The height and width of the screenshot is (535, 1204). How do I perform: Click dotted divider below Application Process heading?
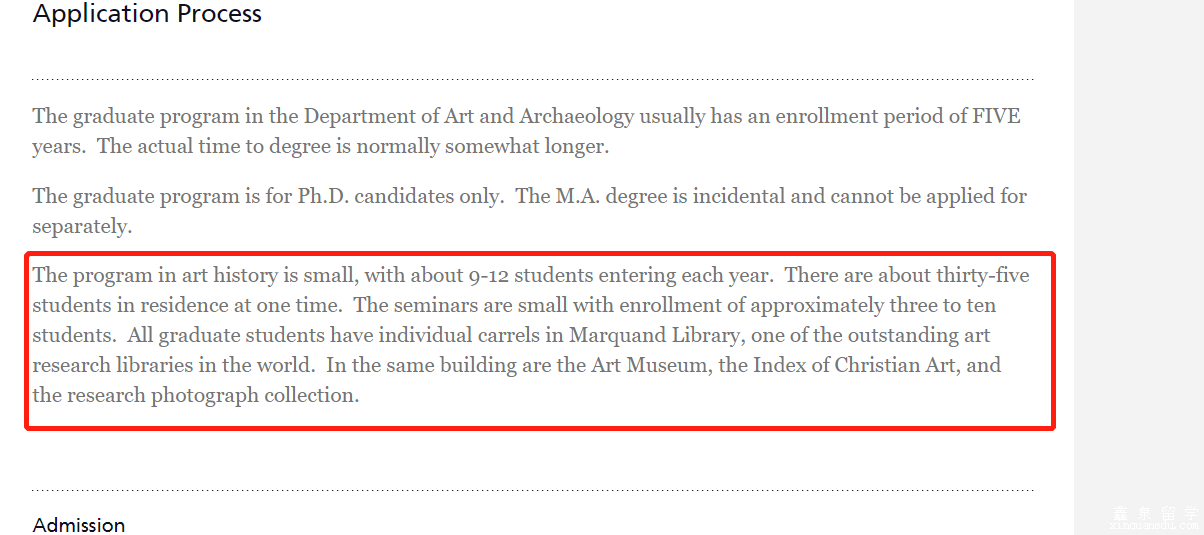point(532,78)
